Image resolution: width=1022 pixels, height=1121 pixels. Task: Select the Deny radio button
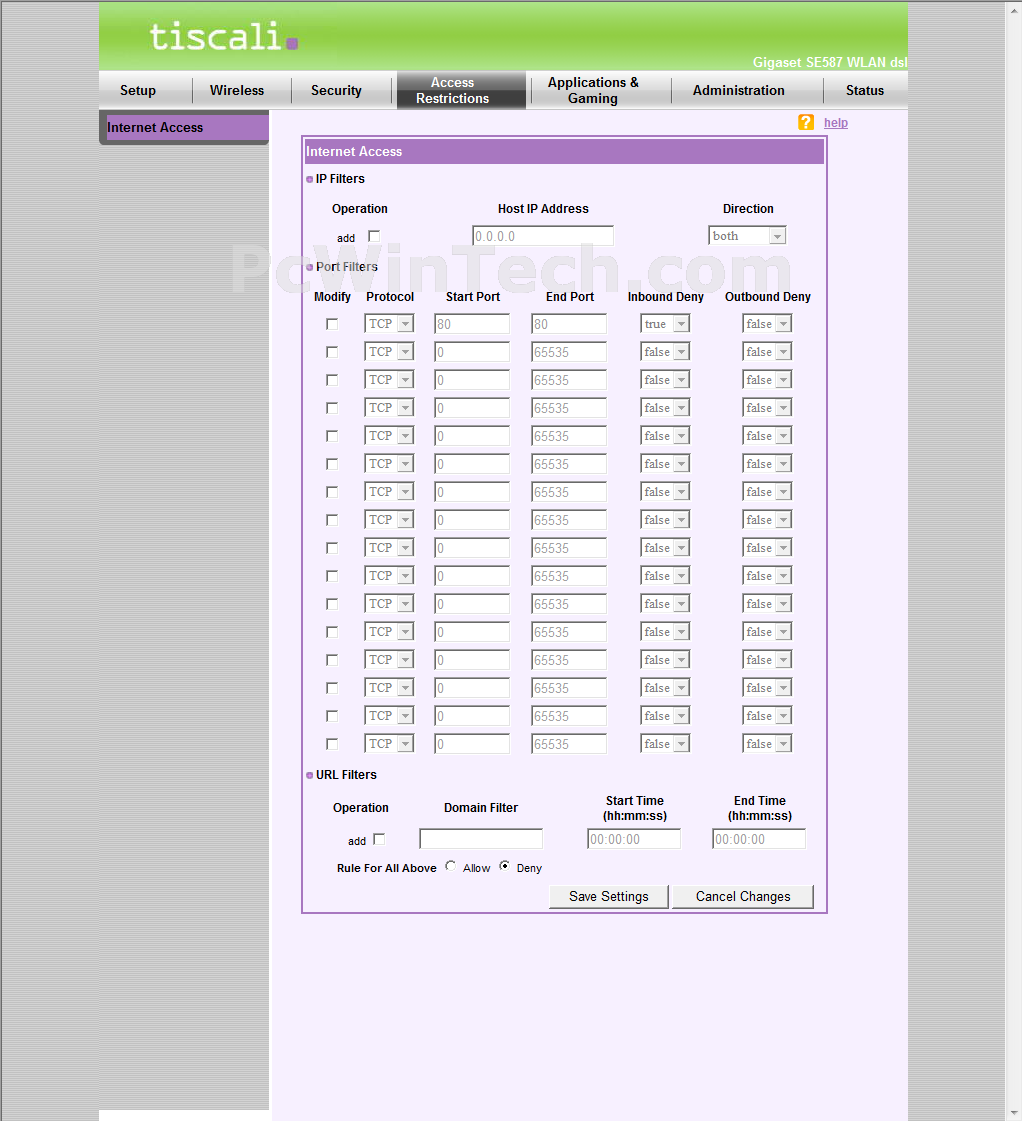point(505,866)
